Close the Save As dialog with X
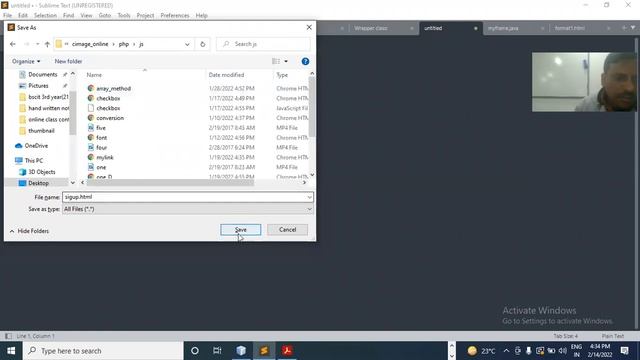This screenshot has height=360, width=640. pyautogui.click(x=309, y=27)
